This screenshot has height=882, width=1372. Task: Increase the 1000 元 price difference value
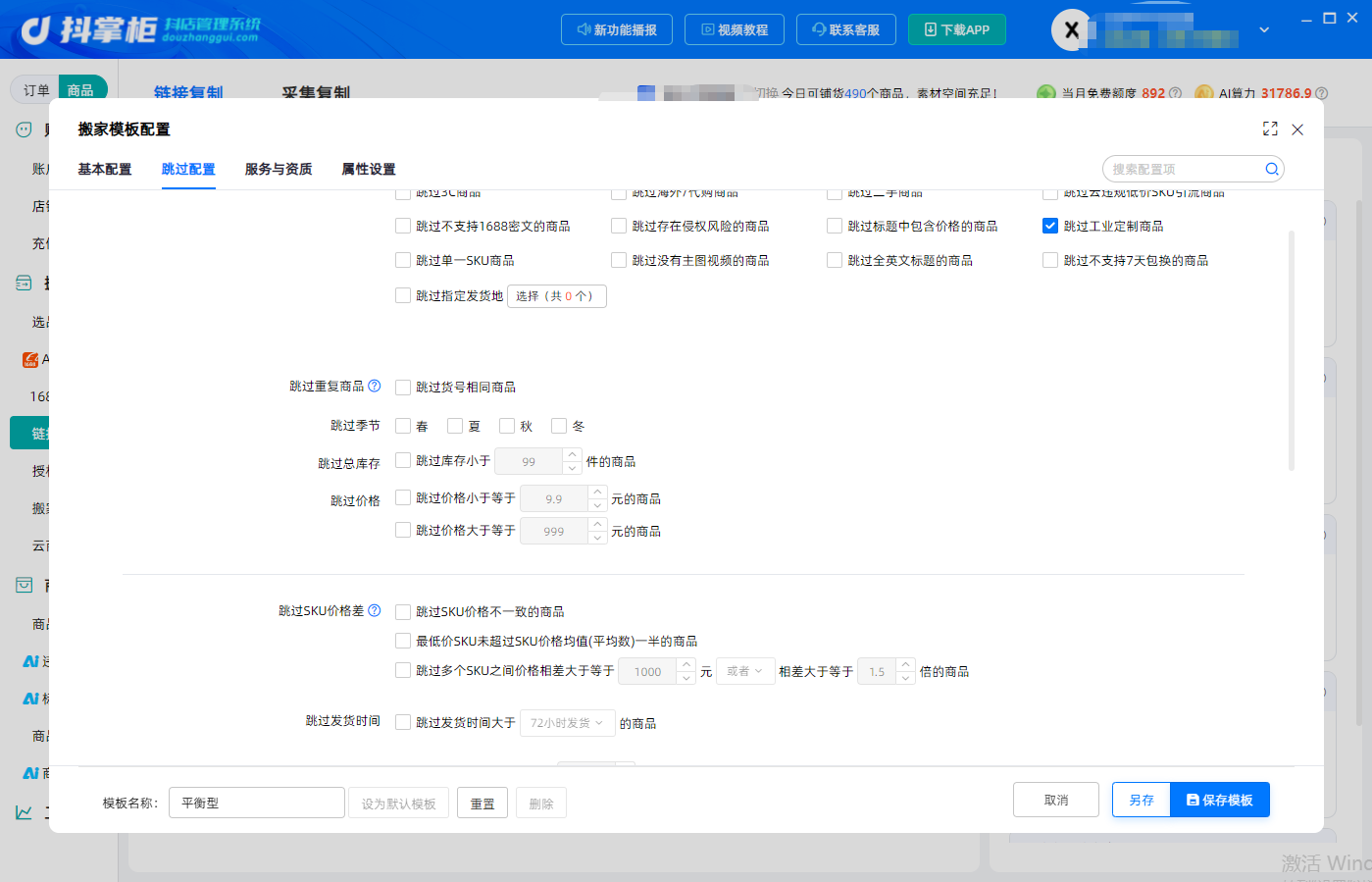pyautogui.click(x=686, y=664)
